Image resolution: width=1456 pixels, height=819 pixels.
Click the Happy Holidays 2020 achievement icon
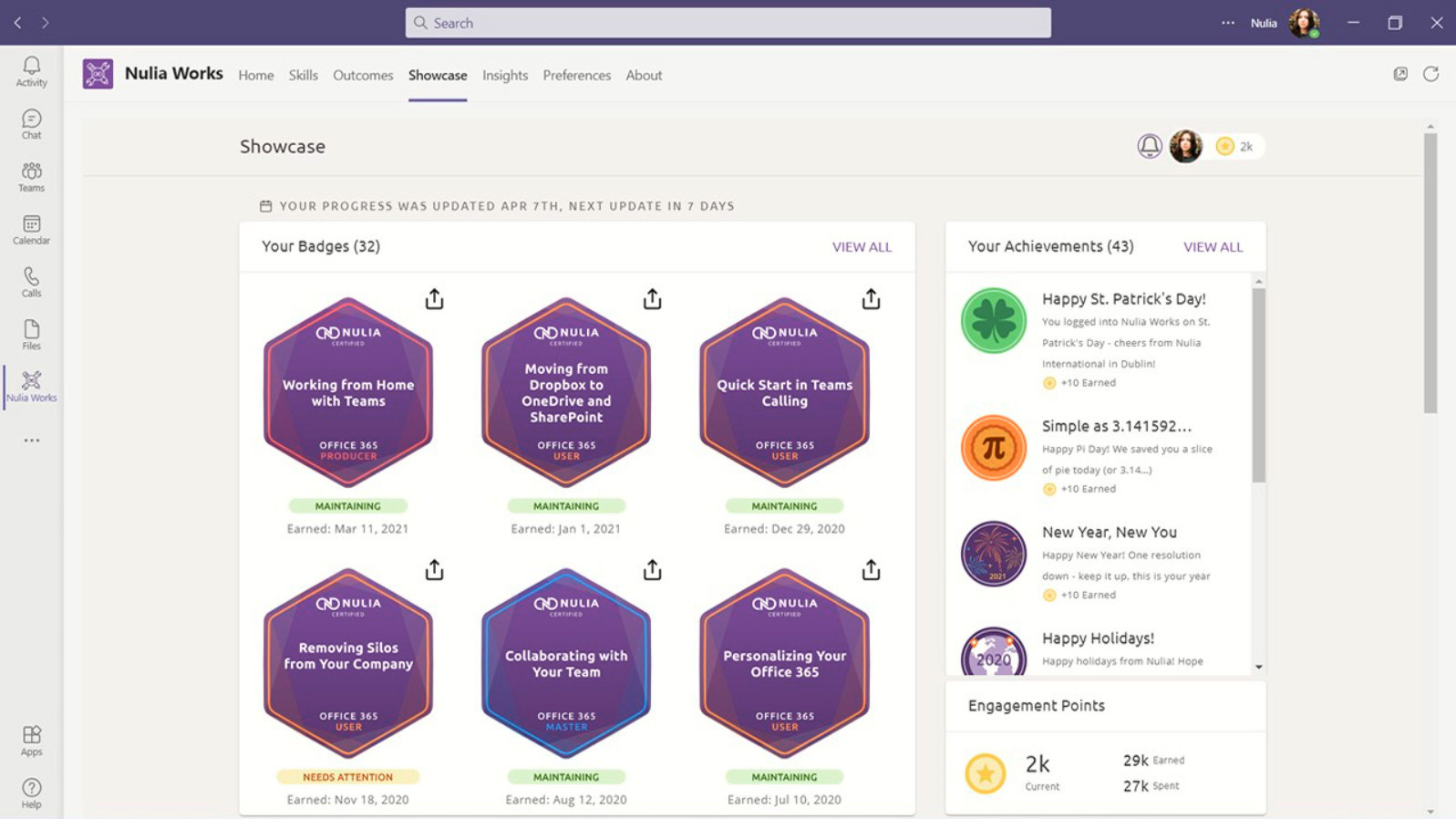point(994,651)
